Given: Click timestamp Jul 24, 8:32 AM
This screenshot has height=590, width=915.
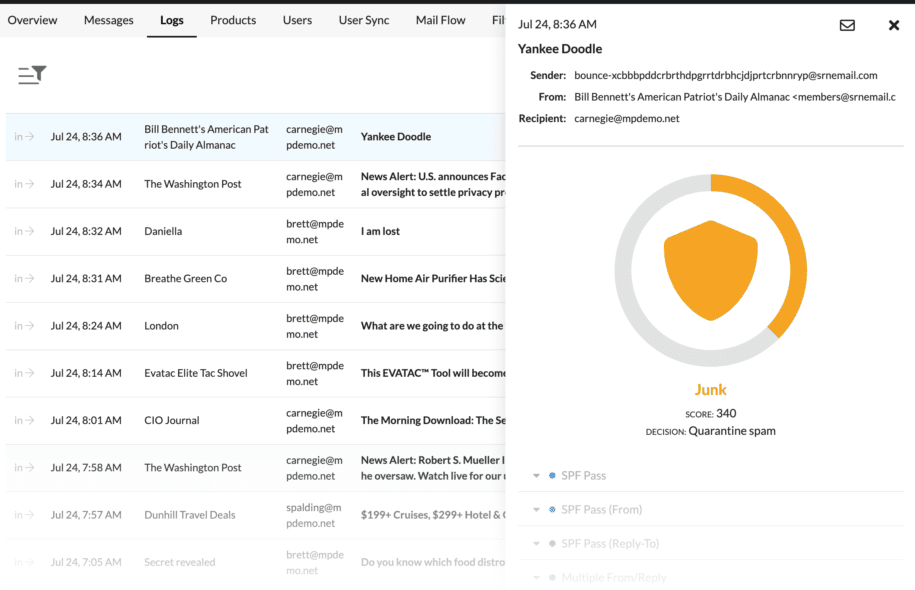Looking at the screenshot, I should pyautogui.click(x=86, y=231).
